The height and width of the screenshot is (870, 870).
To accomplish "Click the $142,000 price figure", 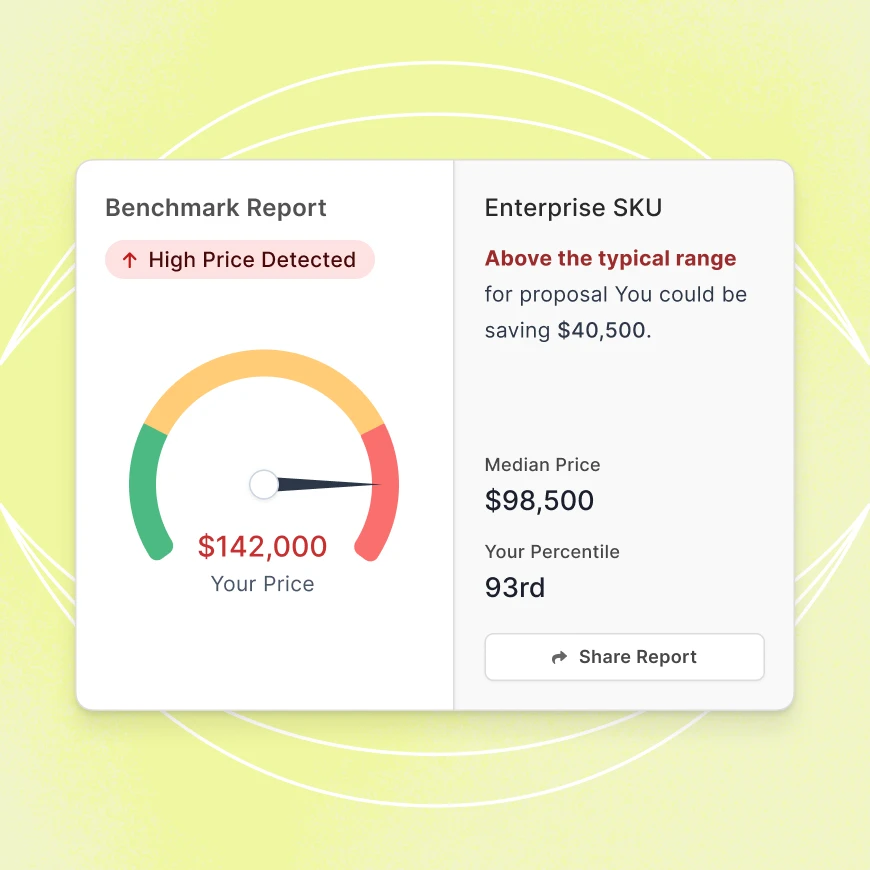I will pyautogui.click(x=263, y=547).
